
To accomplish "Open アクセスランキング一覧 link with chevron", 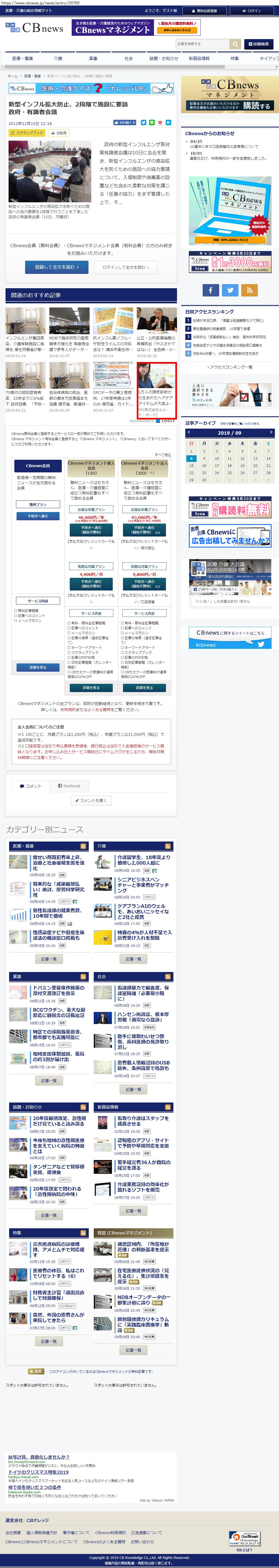I will pos(230,367).
